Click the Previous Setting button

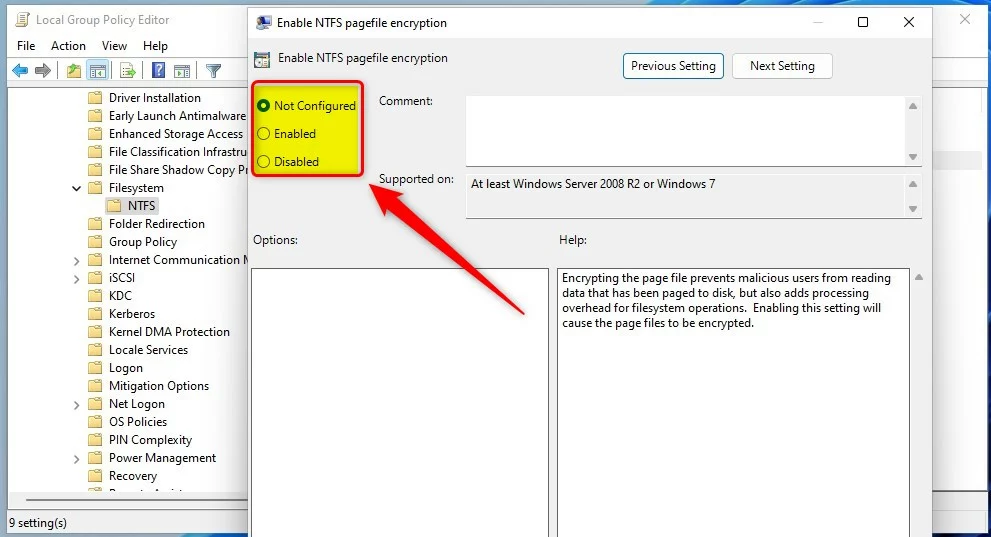[673, 66]
